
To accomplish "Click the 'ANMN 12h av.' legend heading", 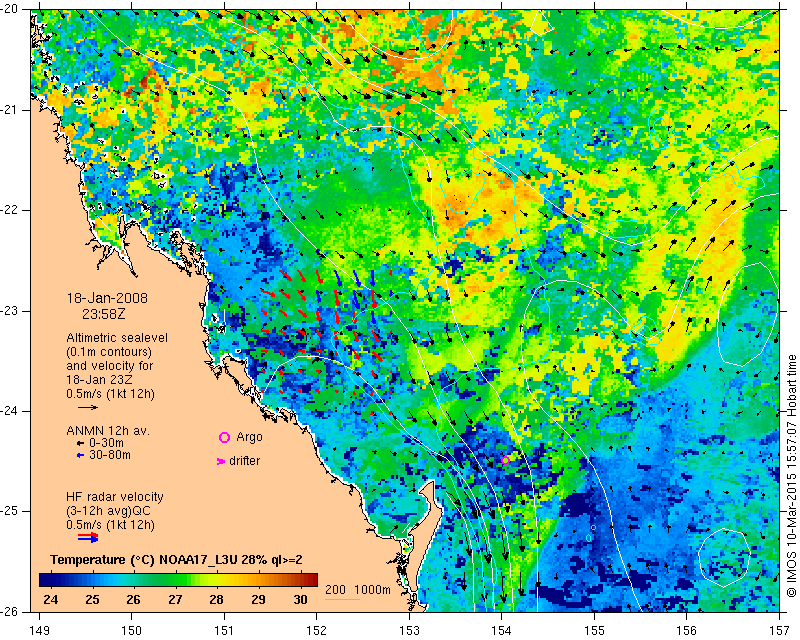I will coord(108,431).
